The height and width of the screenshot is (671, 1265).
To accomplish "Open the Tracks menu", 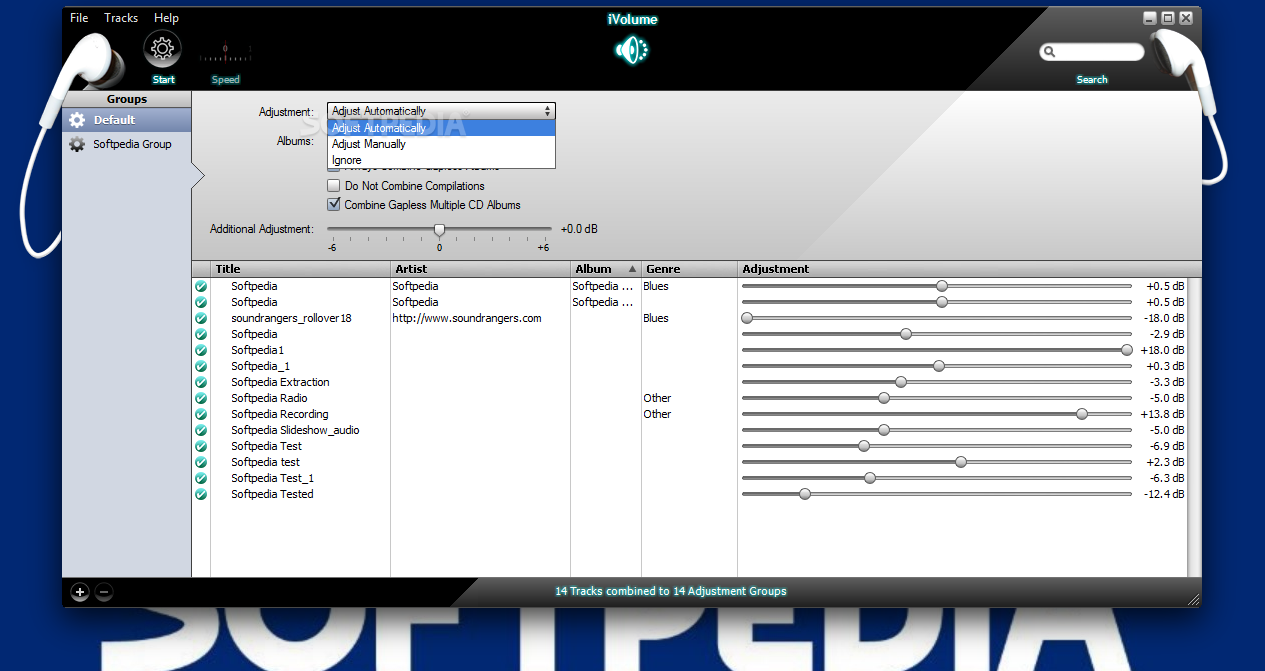I will [121, 18].
